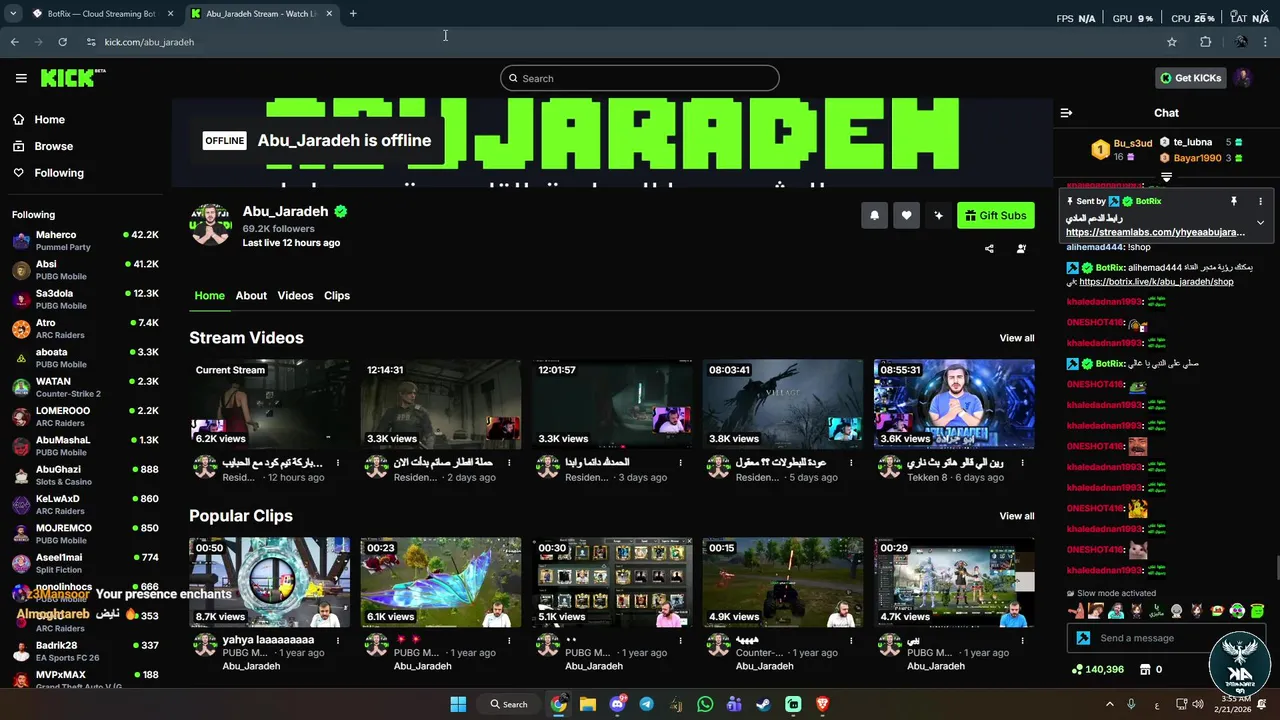Open options menu for 12:01:57 video

[x=680, y=463]
